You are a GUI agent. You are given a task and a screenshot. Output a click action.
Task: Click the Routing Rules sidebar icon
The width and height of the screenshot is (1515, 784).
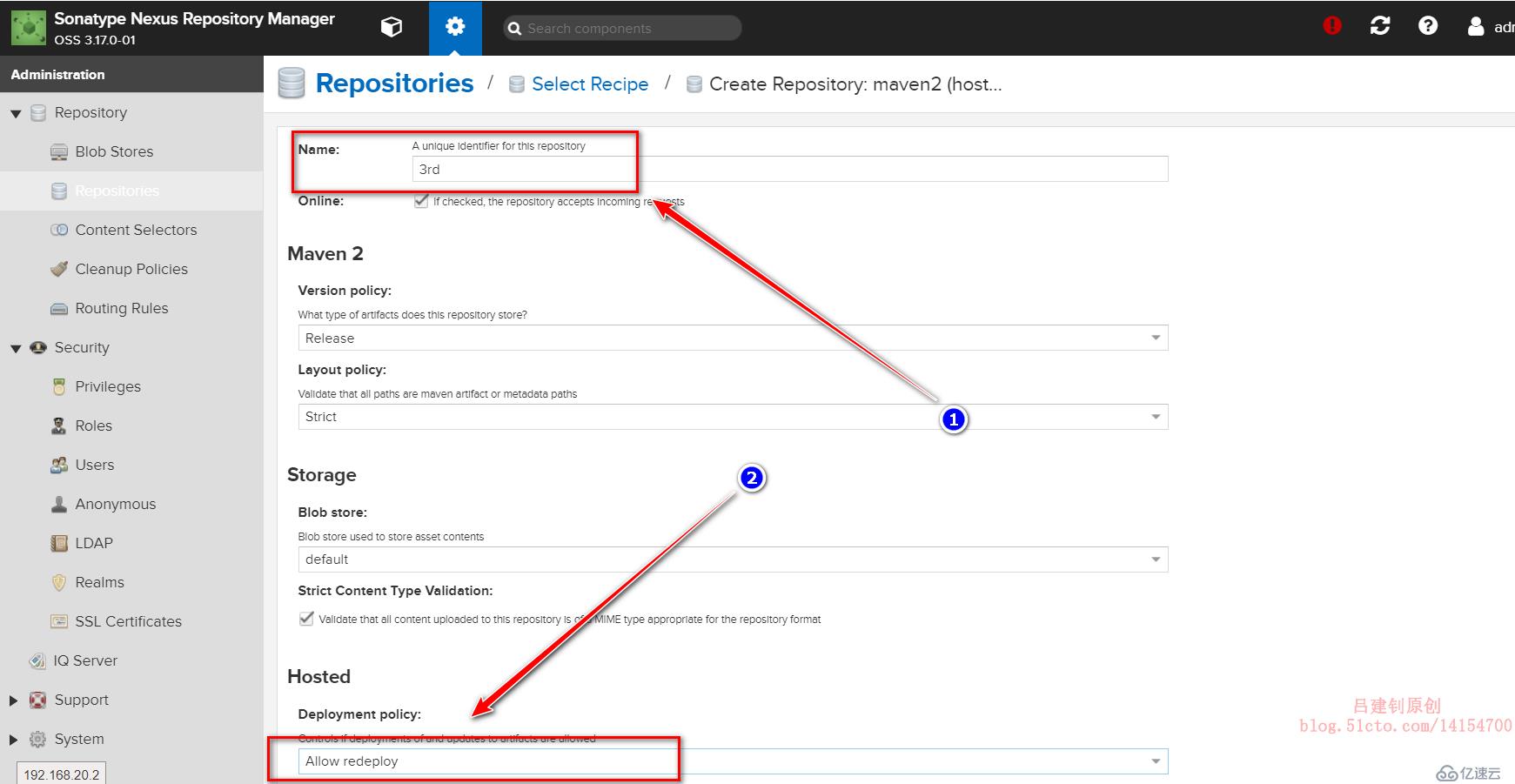59,309
